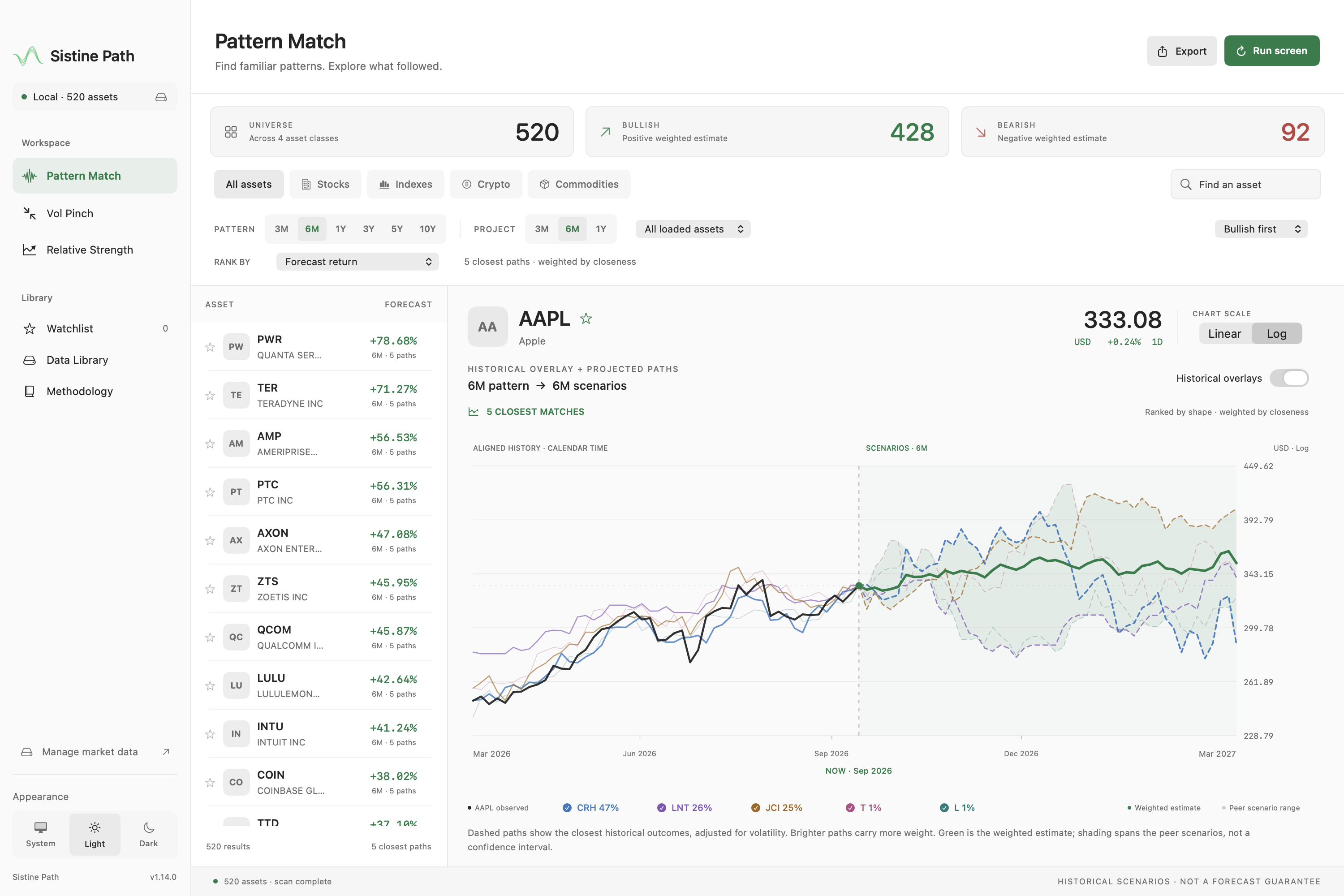Toggle the Historical overlays switch
Screen dimensions: 1344x896
coord(1289,378)
